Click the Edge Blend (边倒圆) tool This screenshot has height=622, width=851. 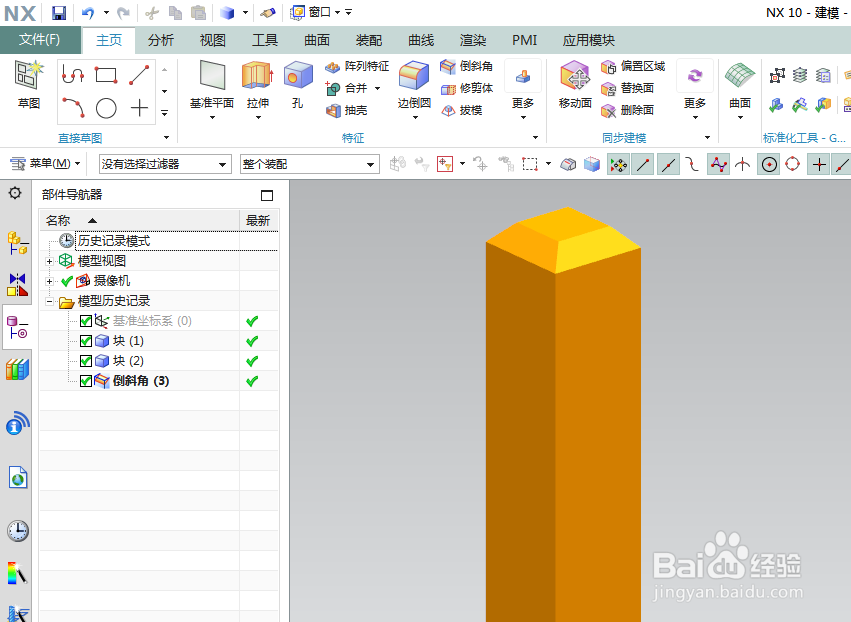[414, 88]
